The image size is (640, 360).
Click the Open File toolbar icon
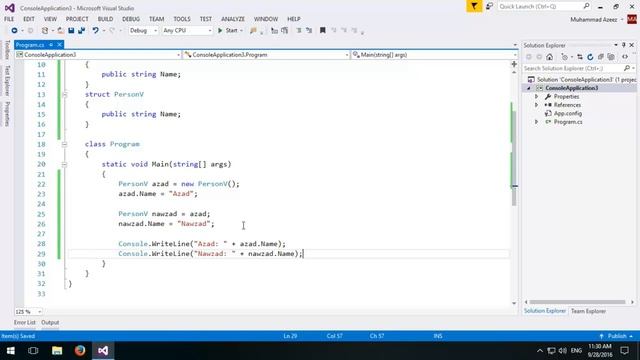(x=60, y=31)
